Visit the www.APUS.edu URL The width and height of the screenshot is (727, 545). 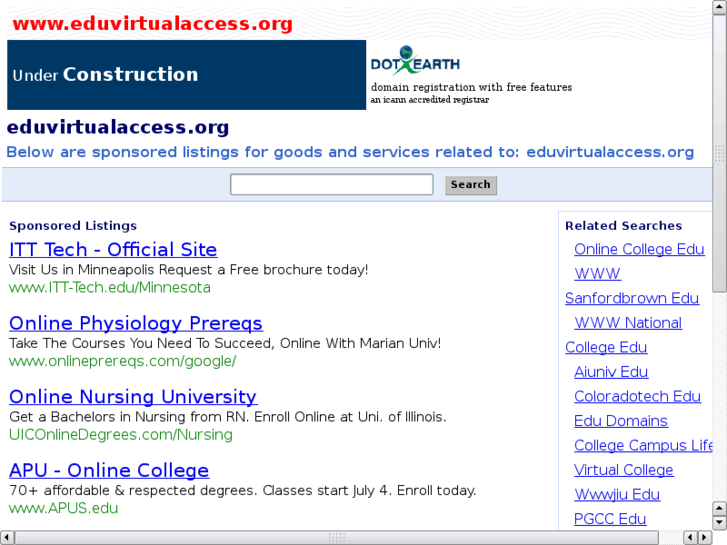click(x=64, y=508)
